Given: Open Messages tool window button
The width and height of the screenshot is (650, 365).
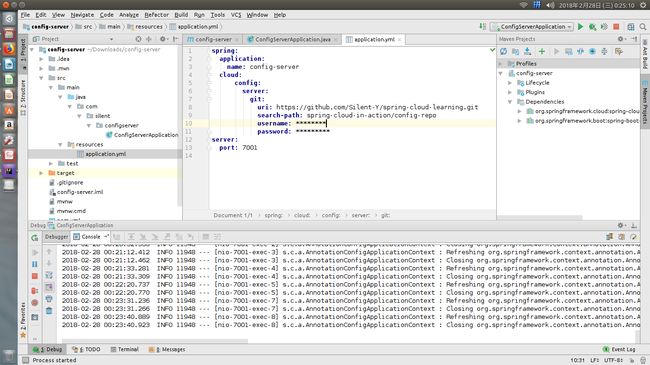Looking at the screenshot, I should click(167, 349).
